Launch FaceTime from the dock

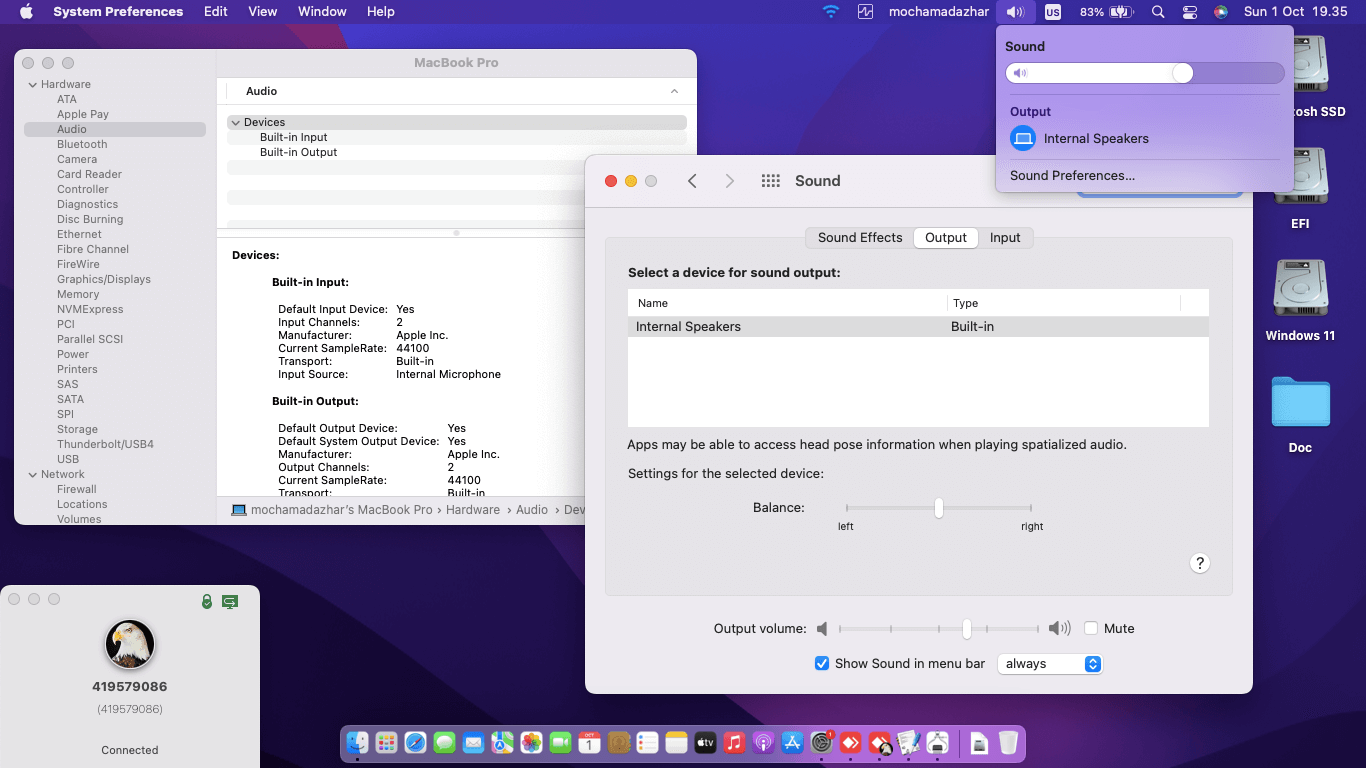[x=560, y=743]
